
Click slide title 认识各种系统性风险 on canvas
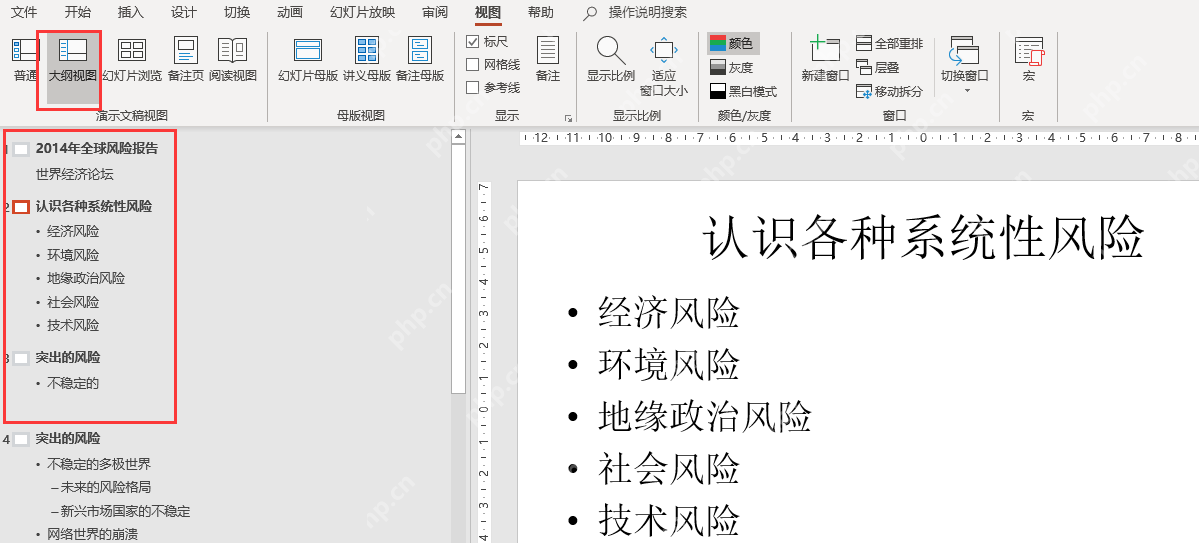[923, 237]
